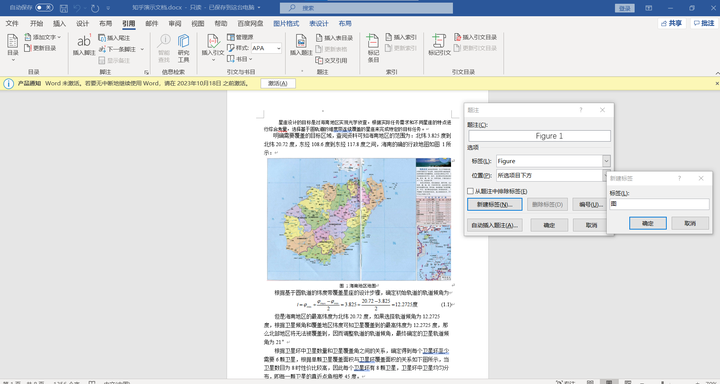This screenshot has width=720, height=384.
Task: Click 添加文字 in the 目录 group
Action: [43, 37]
